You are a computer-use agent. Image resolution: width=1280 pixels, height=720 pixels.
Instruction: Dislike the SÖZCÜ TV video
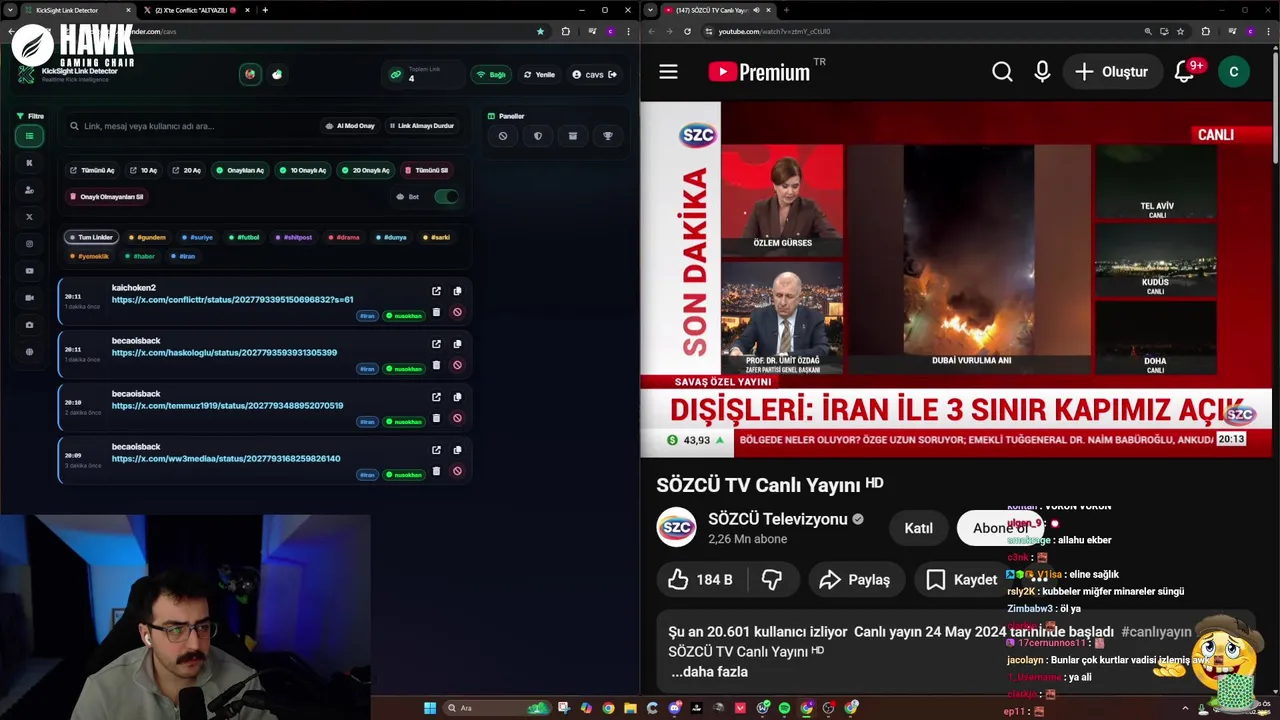772,579
